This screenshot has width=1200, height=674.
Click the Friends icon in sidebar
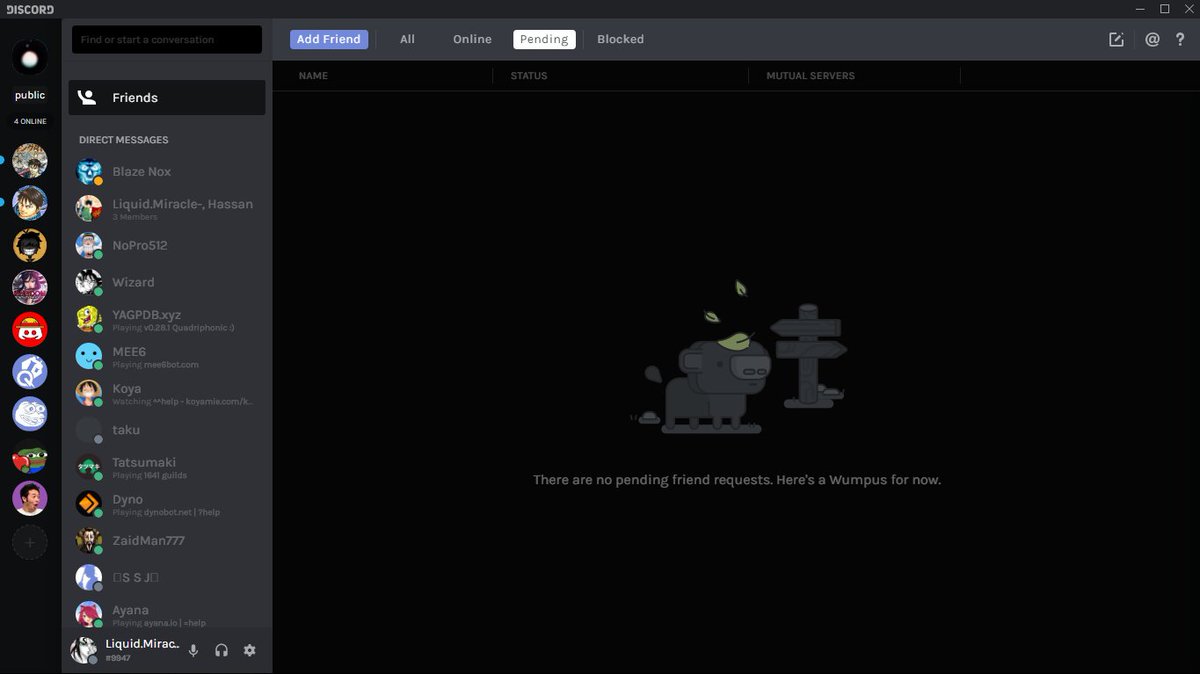87,98
